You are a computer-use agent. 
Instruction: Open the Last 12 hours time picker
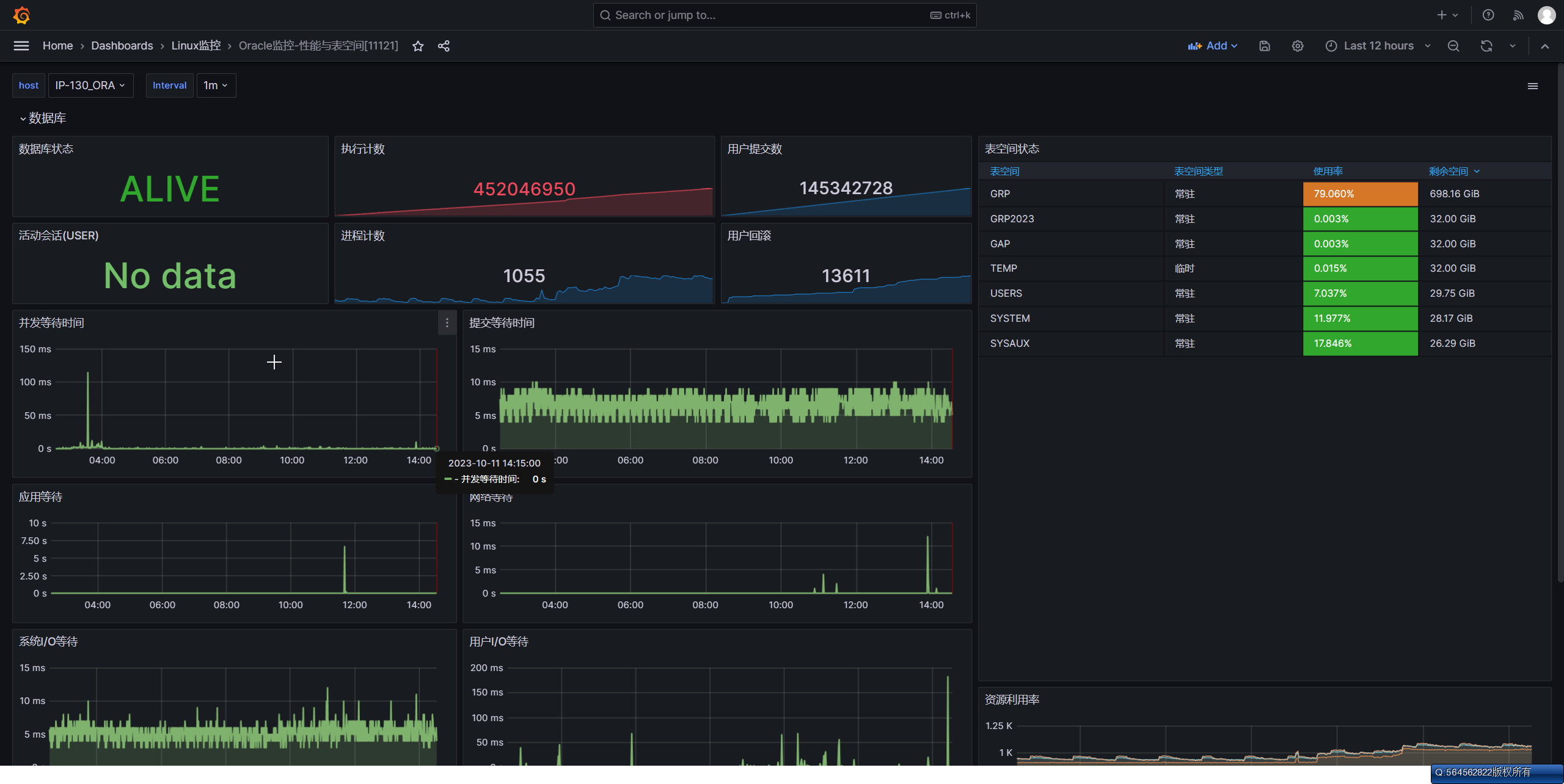pos(1378,46)
